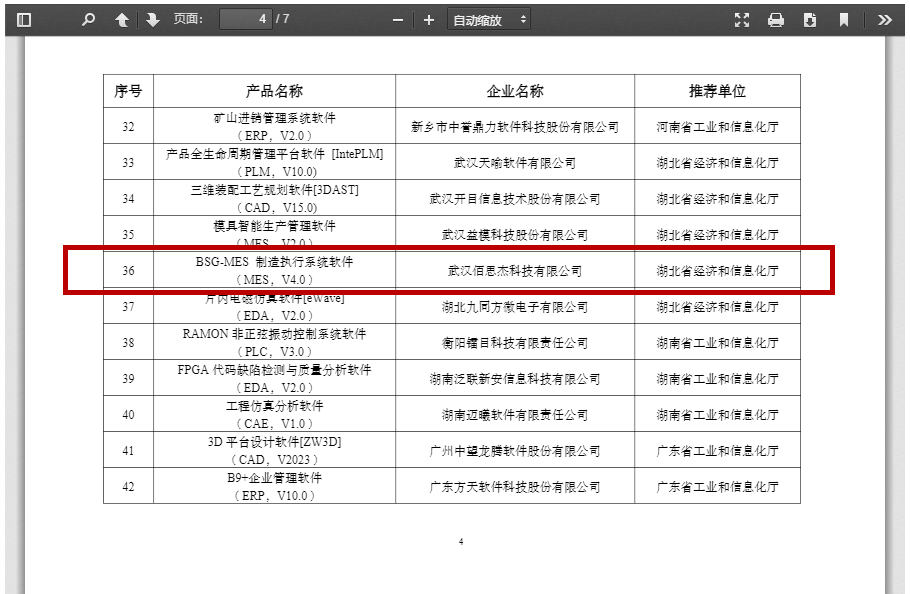Select product B9+企业管理软件

(x=275, y=478)
